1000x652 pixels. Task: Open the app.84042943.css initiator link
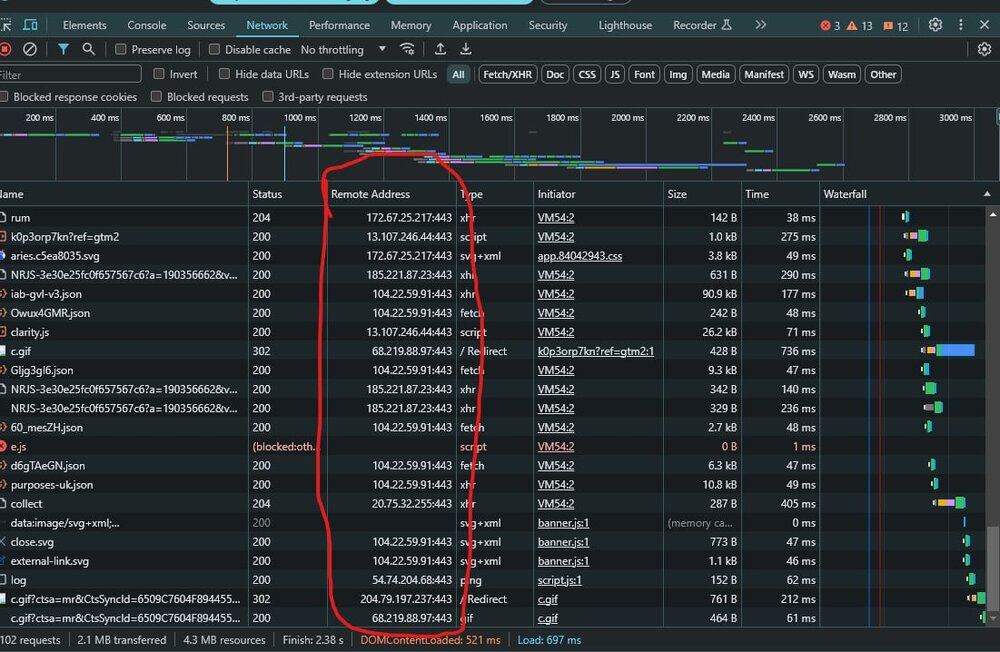point(579,256)
